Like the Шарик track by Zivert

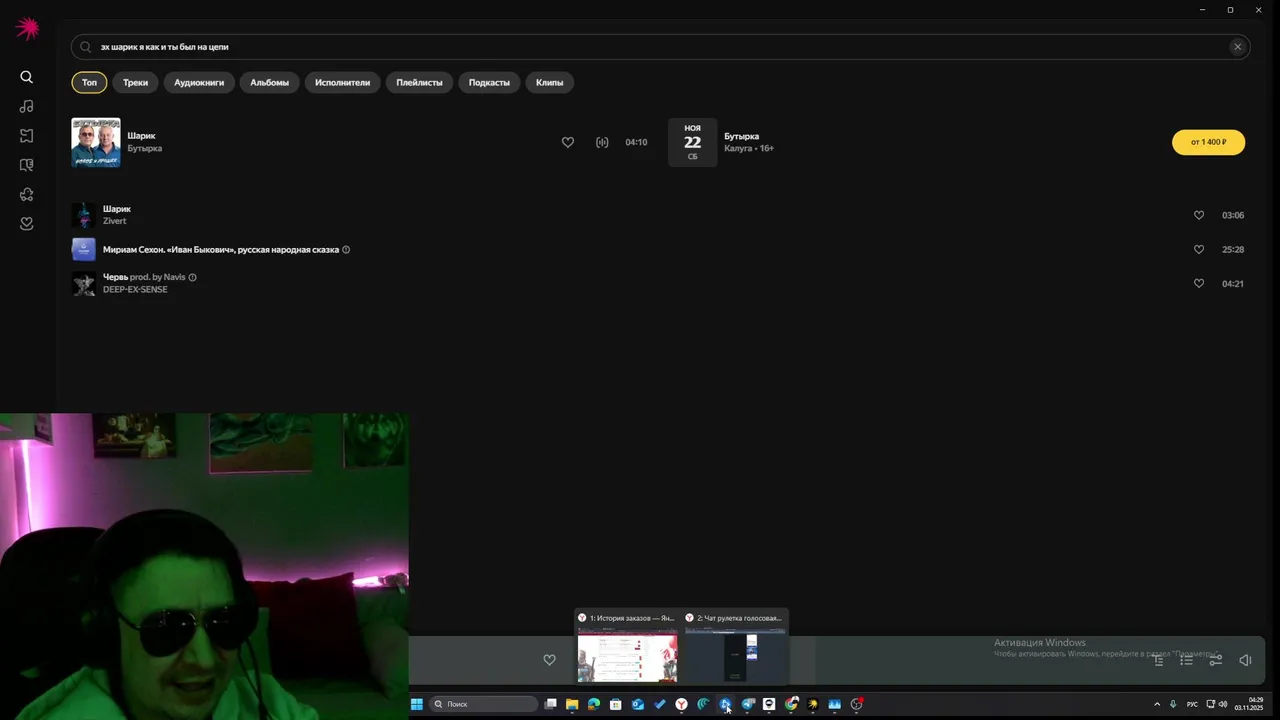click(1199, 215)
